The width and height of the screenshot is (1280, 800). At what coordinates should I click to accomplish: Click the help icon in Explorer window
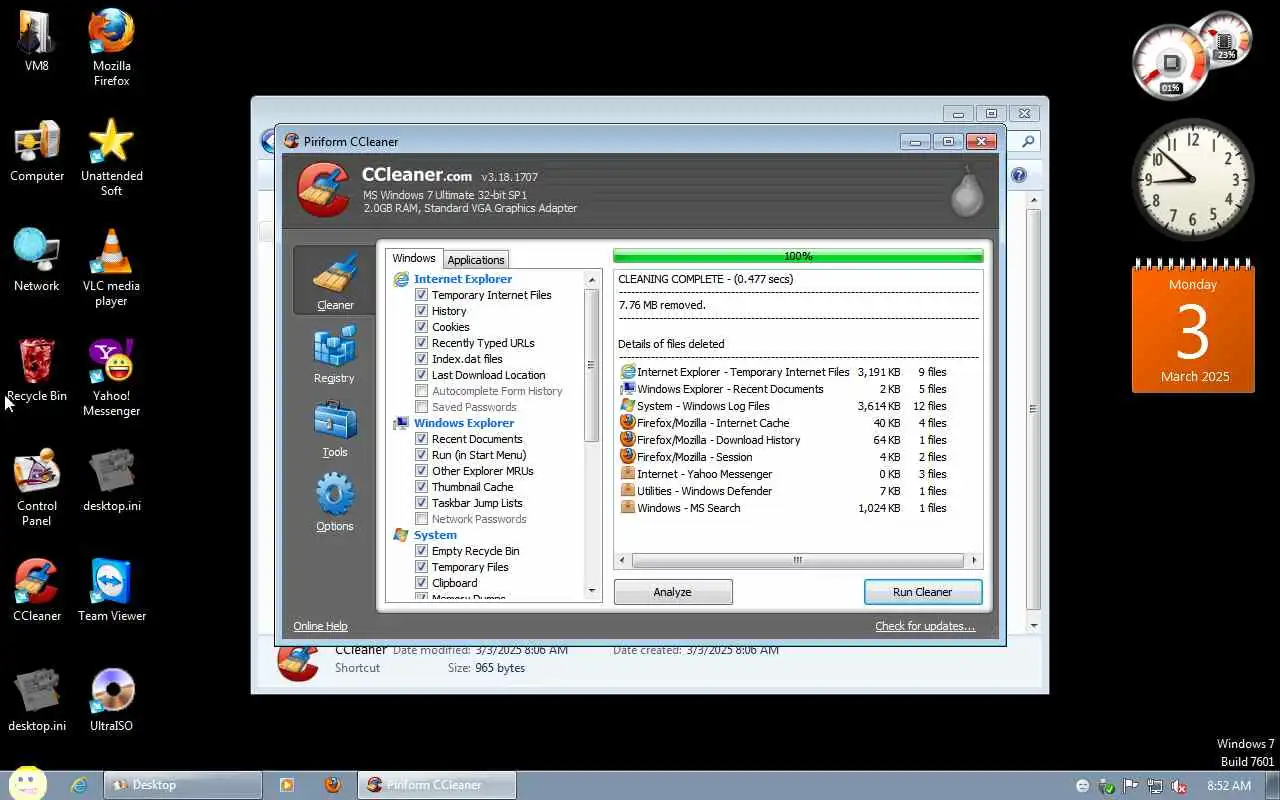pos(1019,175)
